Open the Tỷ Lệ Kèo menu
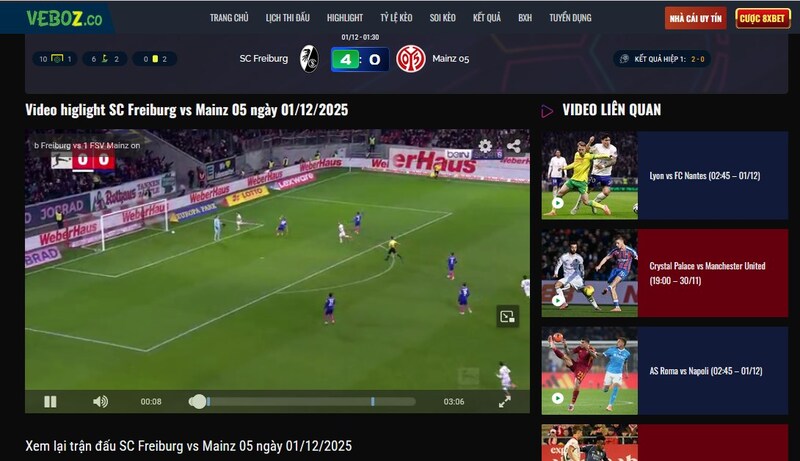Image resolution: width=800 pixels, height=461 pixels. tap(396, 18)
